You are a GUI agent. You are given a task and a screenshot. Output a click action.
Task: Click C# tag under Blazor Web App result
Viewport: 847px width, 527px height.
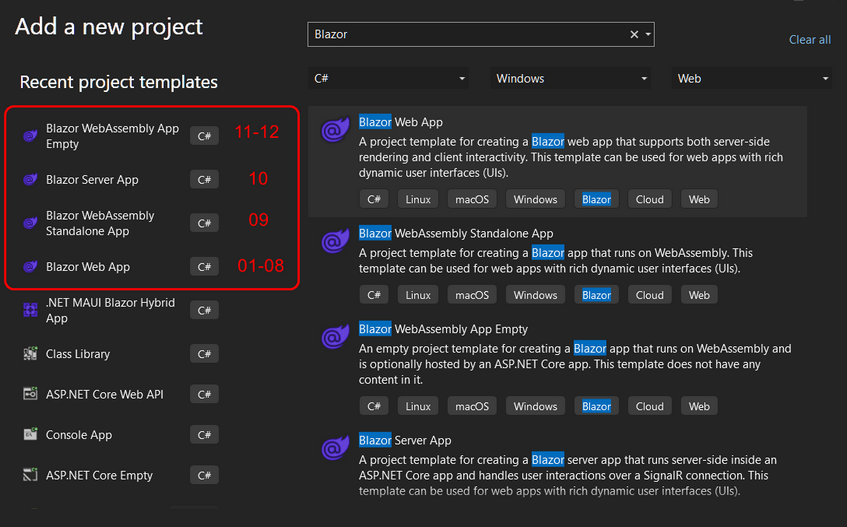374,199
